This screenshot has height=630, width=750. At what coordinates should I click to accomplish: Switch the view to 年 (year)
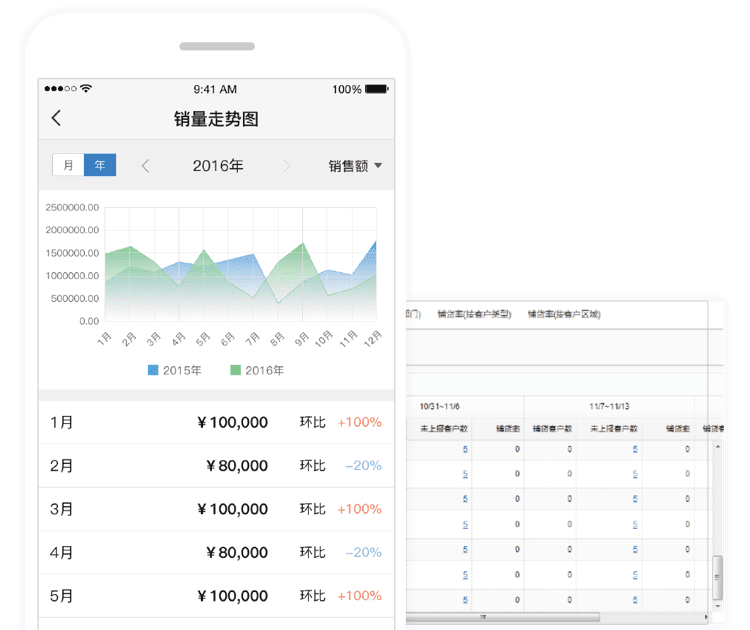99,166
